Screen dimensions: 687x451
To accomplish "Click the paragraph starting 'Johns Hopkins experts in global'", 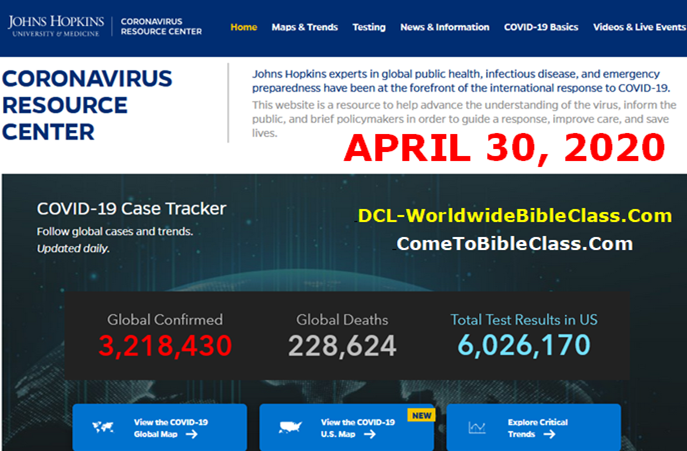I will [x=461, y=81].
